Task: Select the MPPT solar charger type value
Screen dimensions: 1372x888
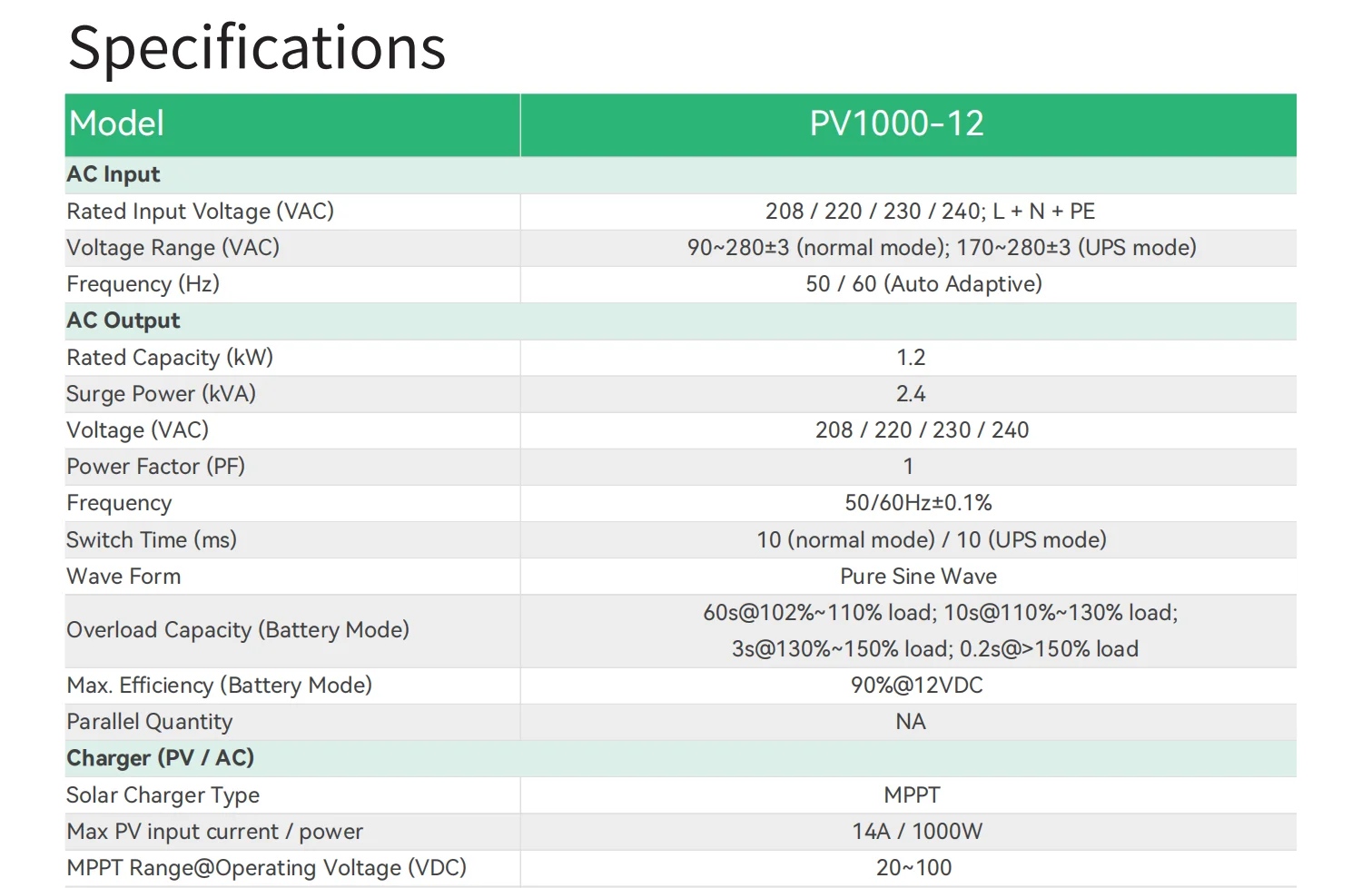Action: tap(912, 795)
